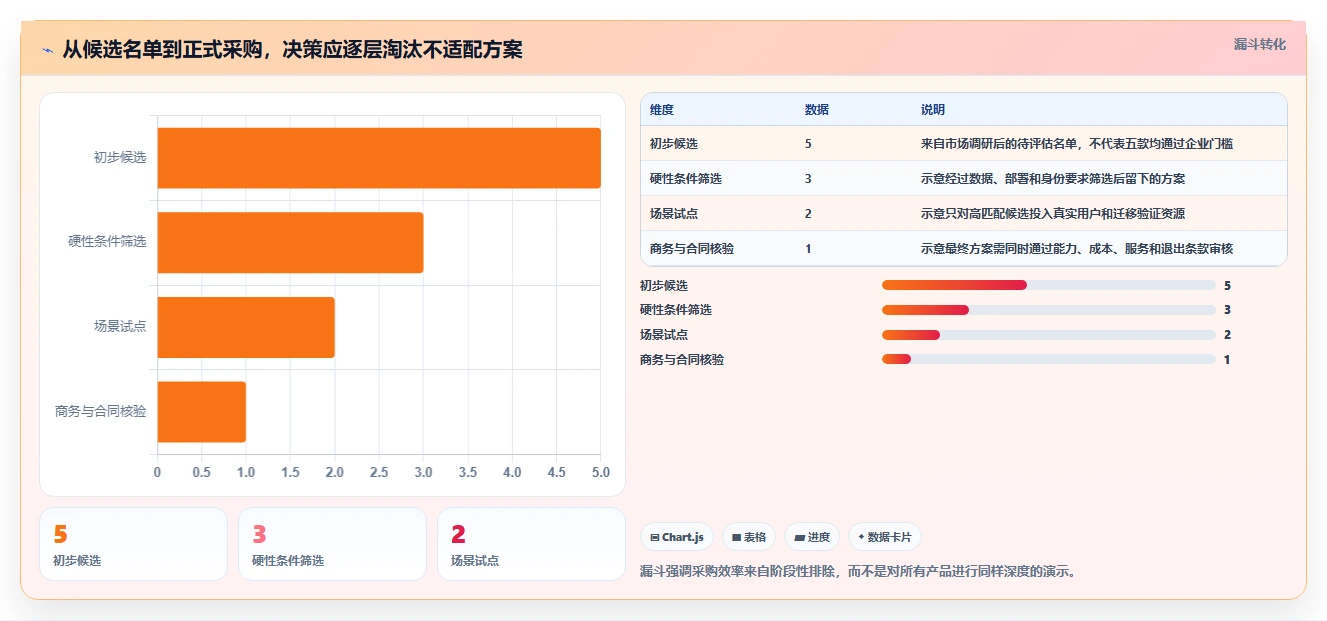Click the 场景试点 bar in the chart
Viewport: 1327px width, 621px height.
coord(246,327)
